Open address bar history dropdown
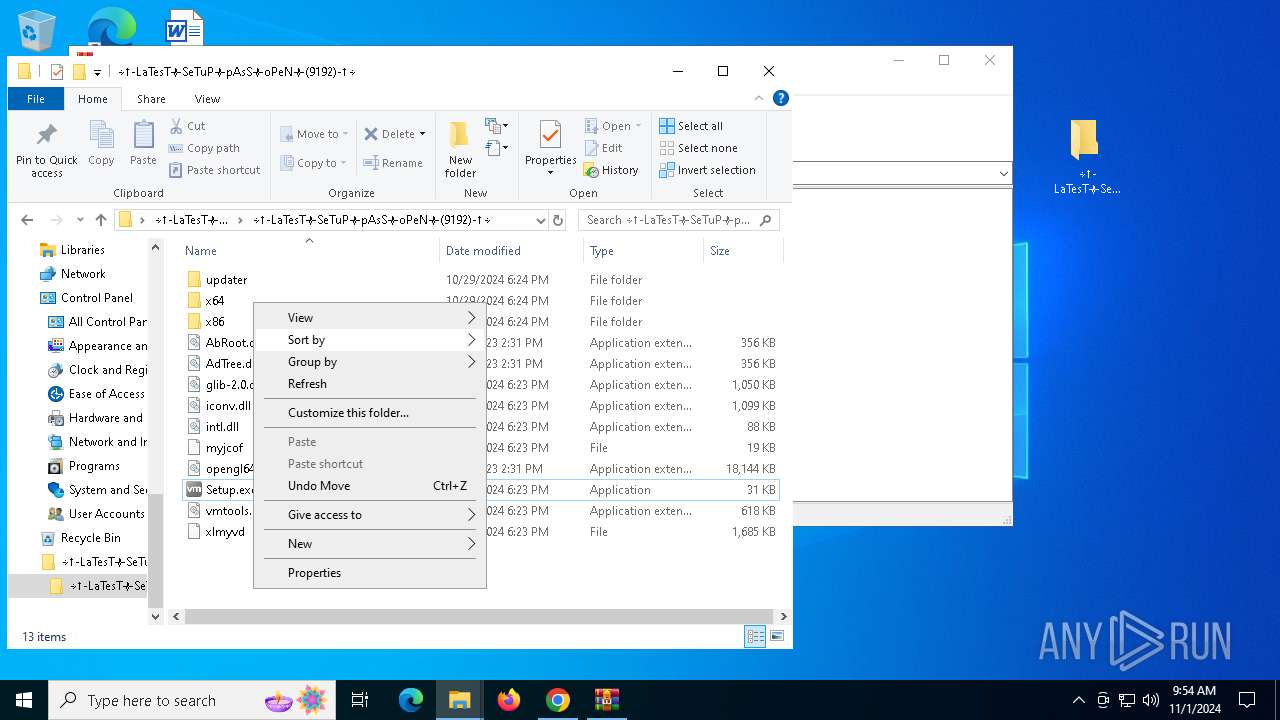The image size is (1280, 720). (541, 220)
